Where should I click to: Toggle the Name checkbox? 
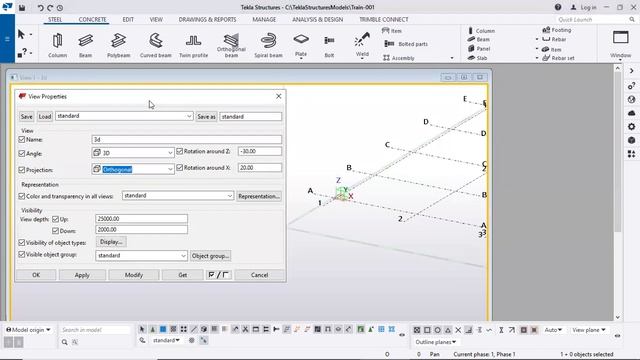click(22, 140)
